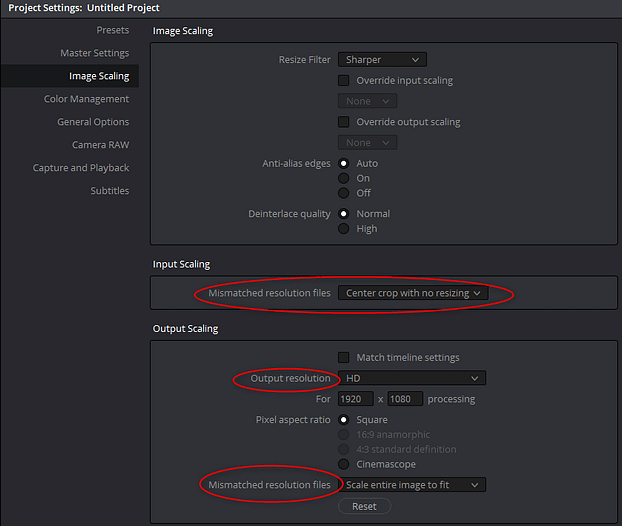Open the Resize Filter dropdown showing Sharper

coord(382,60)
